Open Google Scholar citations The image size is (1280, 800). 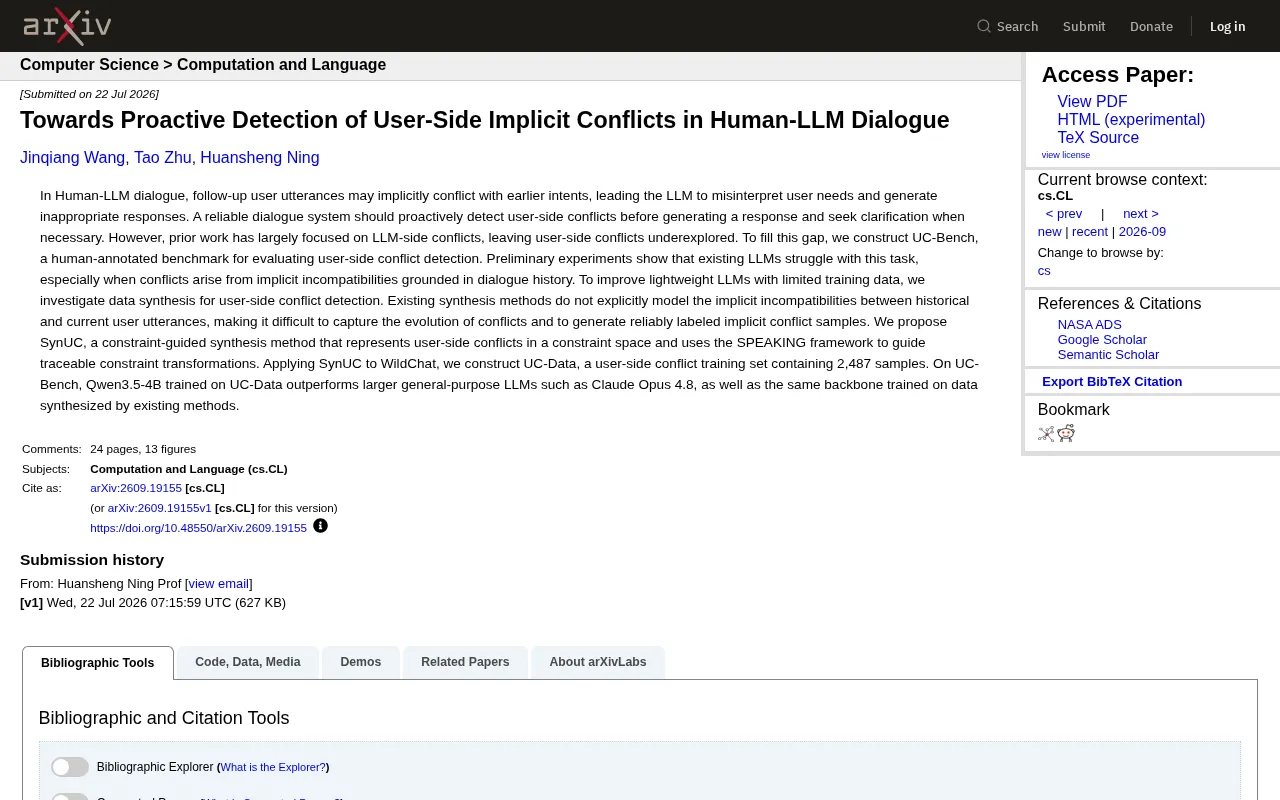pyautogui.click(x=1102, y=340)
